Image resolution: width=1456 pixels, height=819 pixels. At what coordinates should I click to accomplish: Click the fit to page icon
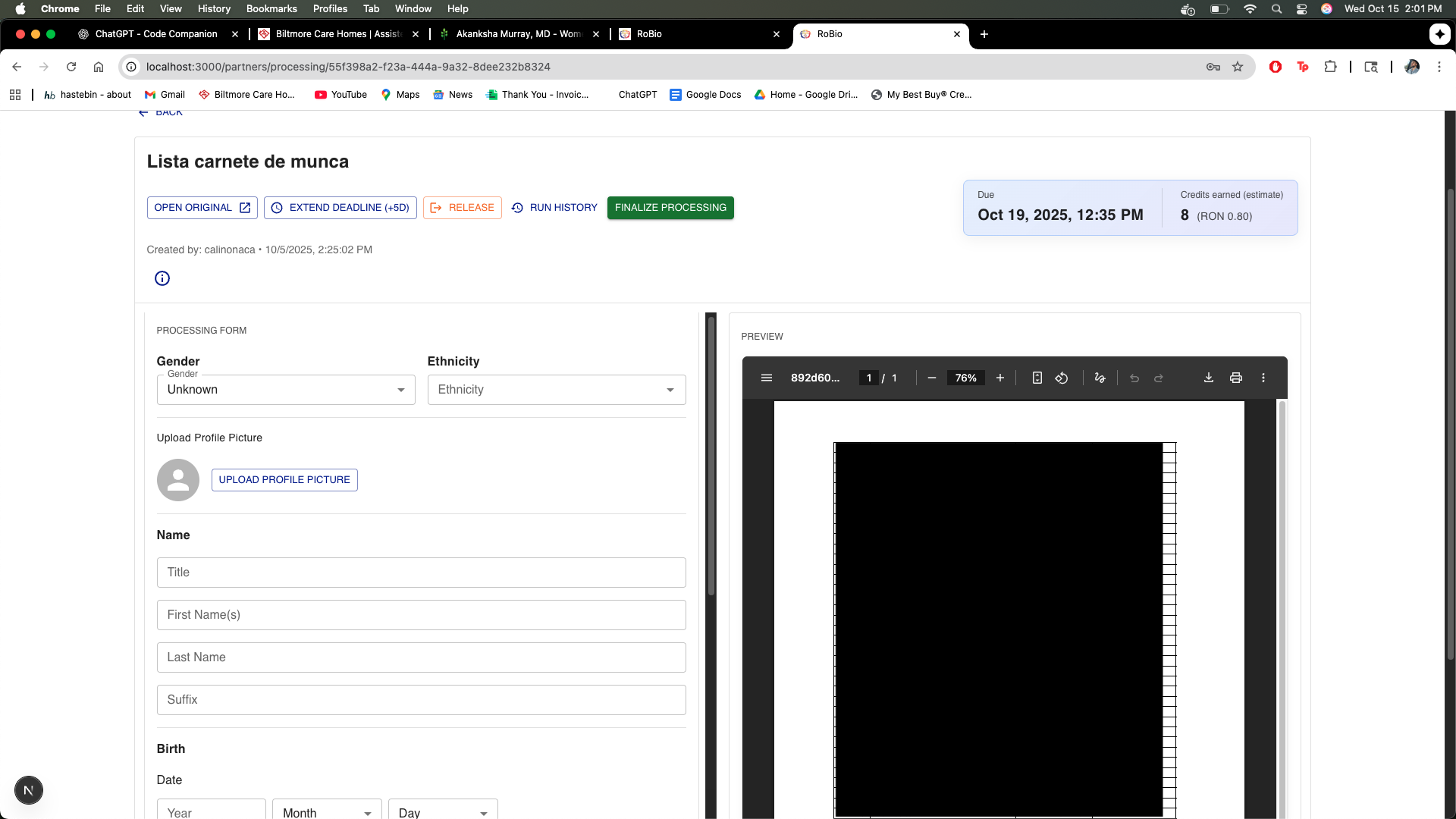[x=1037, y=378]
